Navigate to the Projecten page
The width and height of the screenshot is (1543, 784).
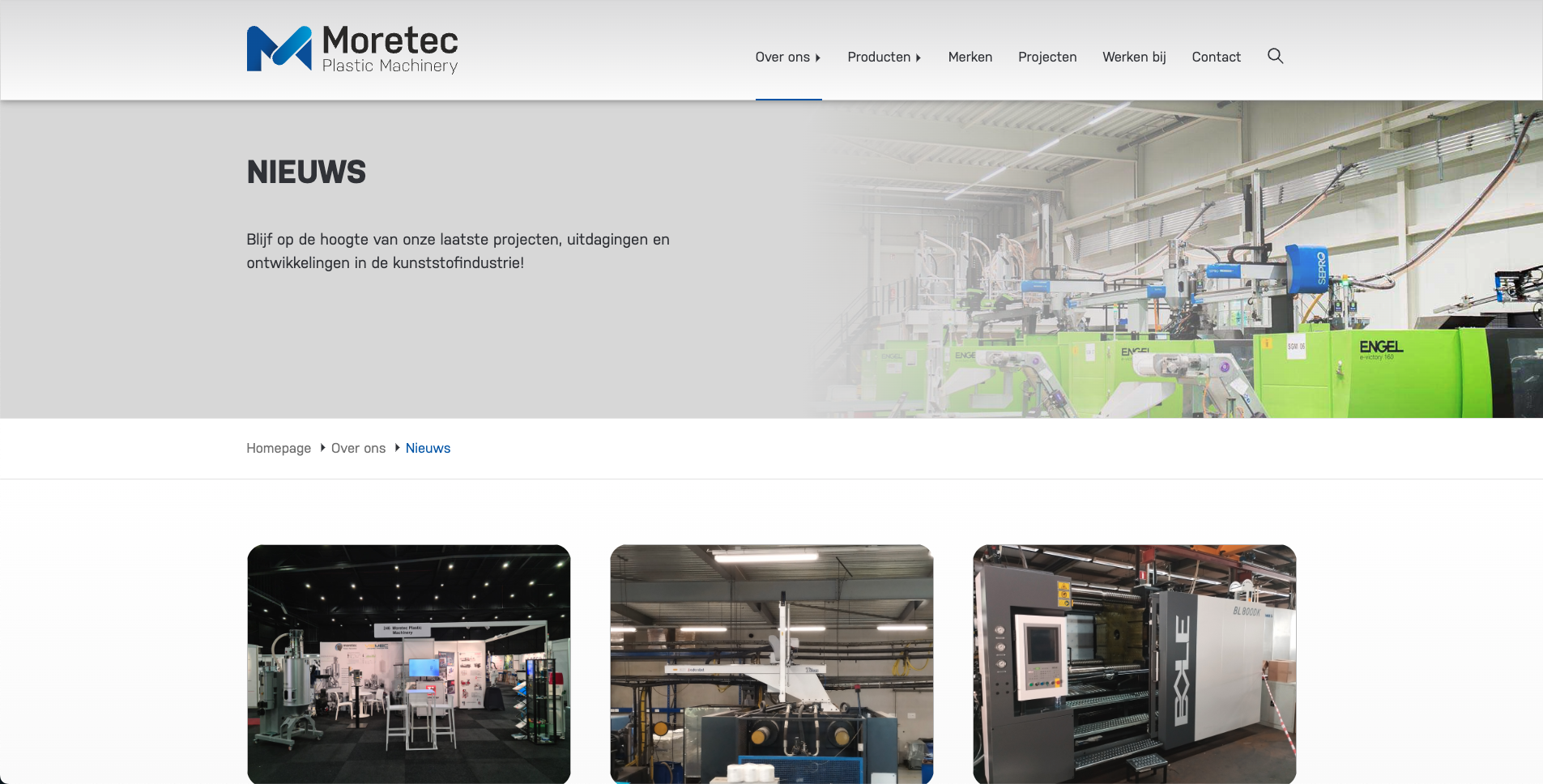click(1046, 57)
